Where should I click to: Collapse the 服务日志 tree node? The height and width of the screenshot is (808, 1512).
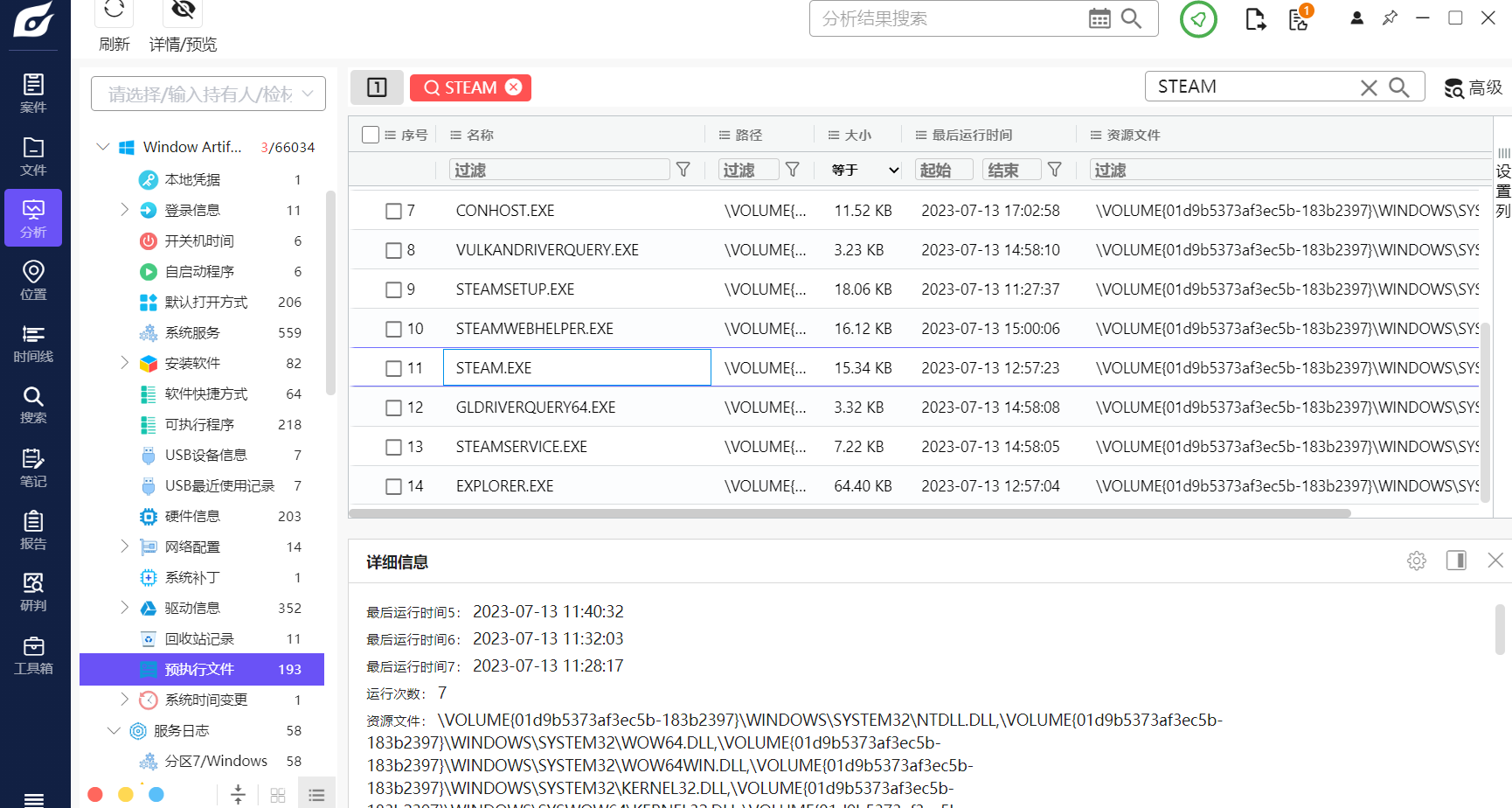click(x=114, y=730)
